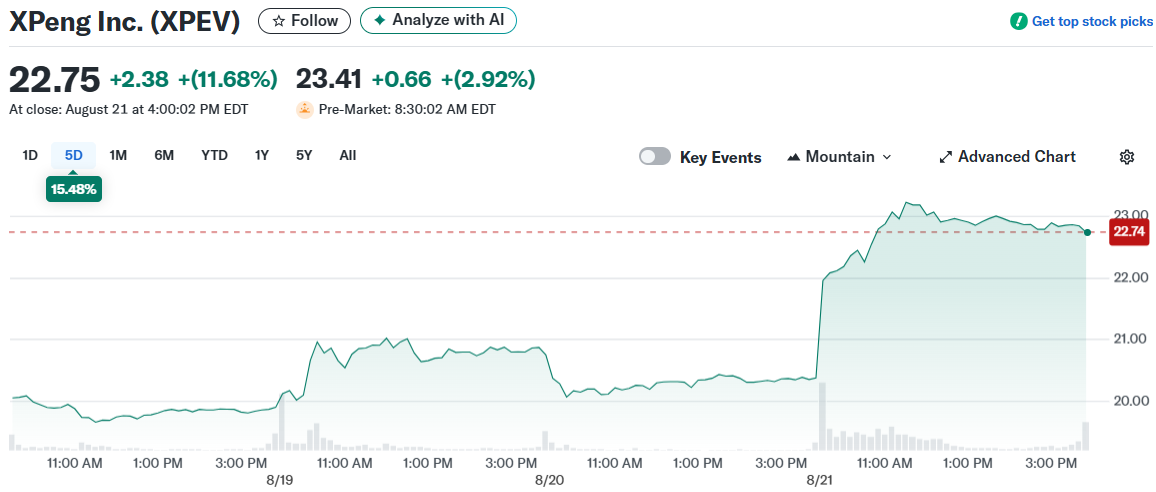Click the XPeng Inc. (XPEV) title
The image size is (1156, 492).
(125, 21)
